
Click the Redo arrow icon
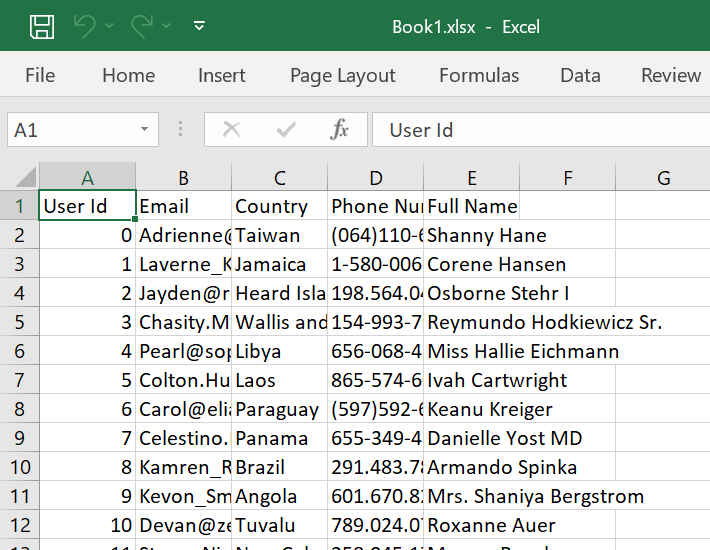click(x=143, y=26)
